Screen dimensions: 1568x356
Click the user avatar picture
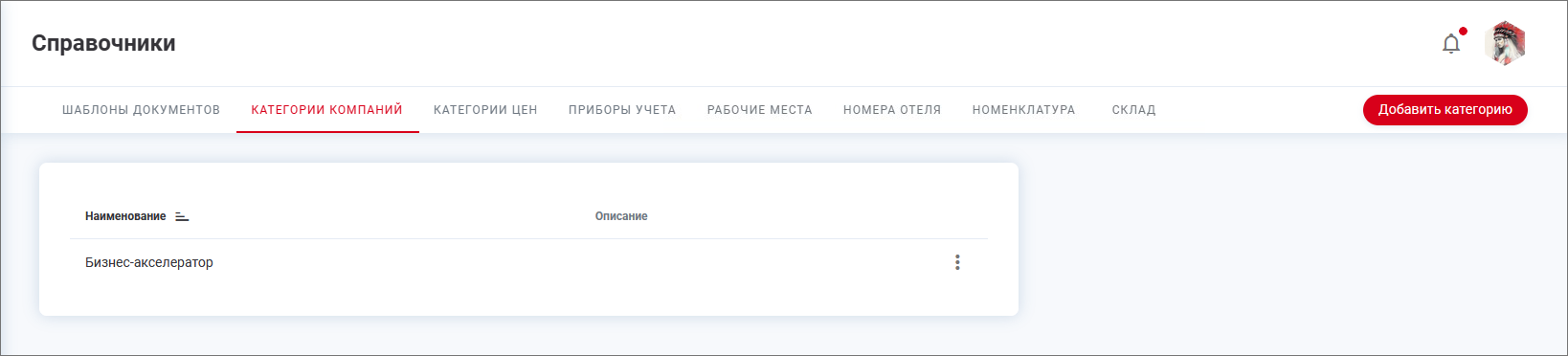(1505, 43)
